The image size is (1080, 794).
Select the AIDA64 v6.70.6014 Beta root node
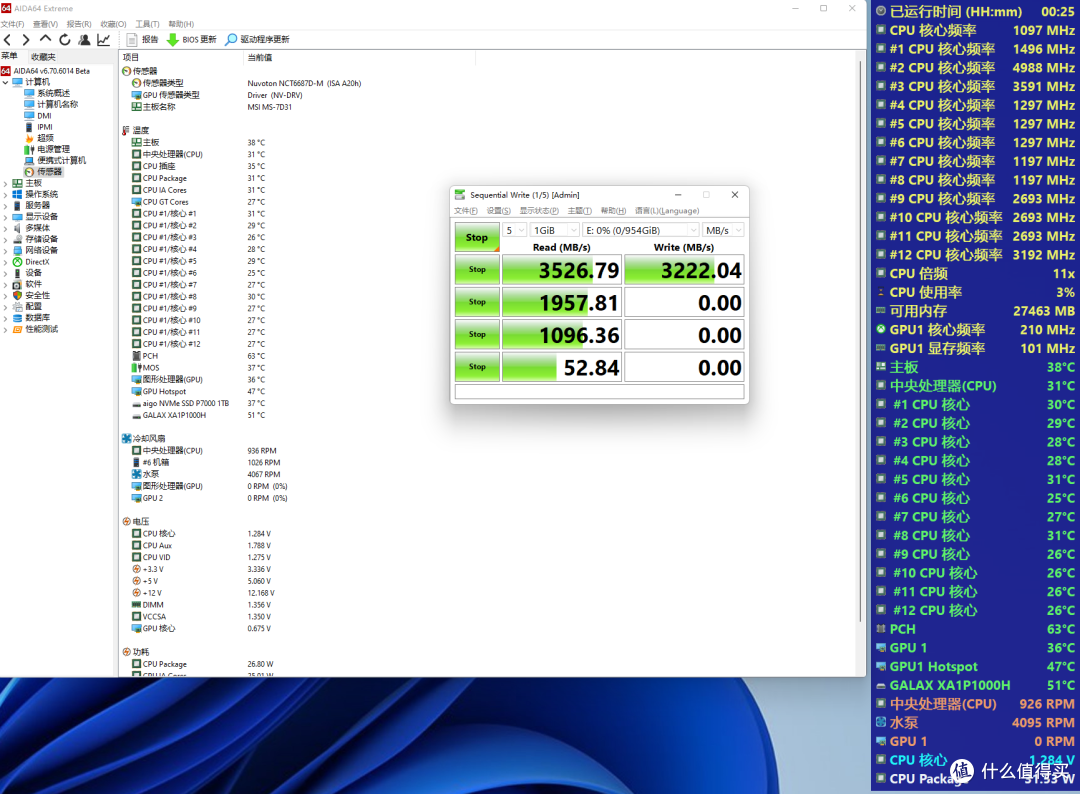pos(45,71)
